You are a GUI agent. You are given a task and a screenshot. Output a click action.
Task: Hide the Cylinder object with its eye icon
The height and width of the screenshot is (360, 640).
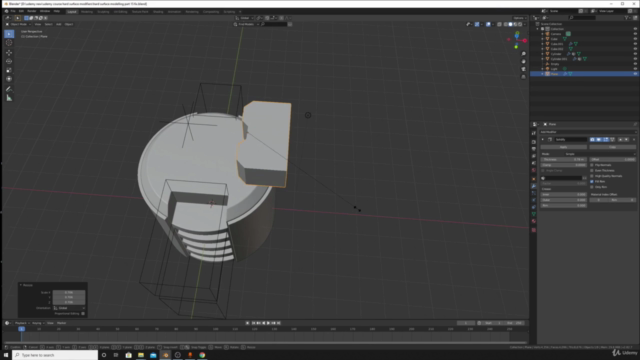pyautogui.click(x=635, y=54)
